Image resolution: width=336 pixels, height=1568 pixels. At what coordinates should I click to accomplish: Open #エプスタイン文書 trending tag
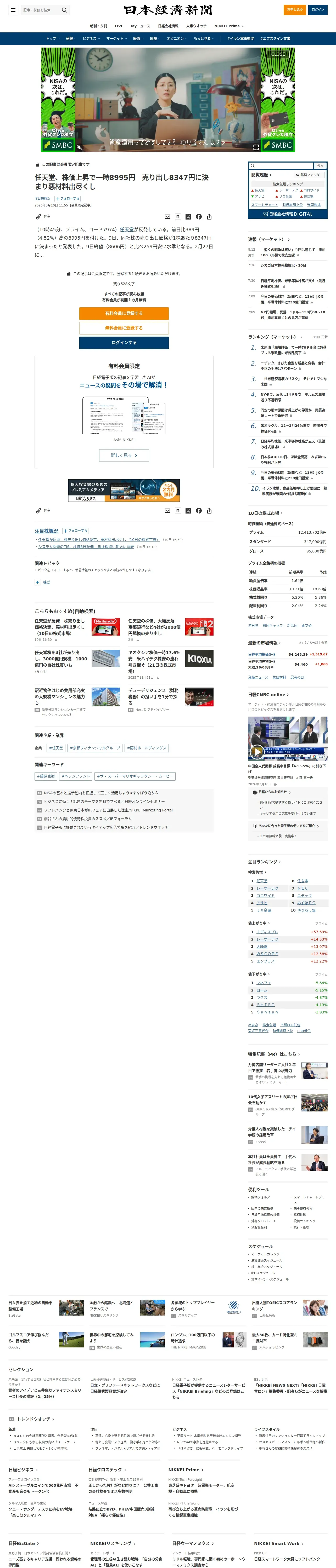pyautogui.click(x=275, y=38)
